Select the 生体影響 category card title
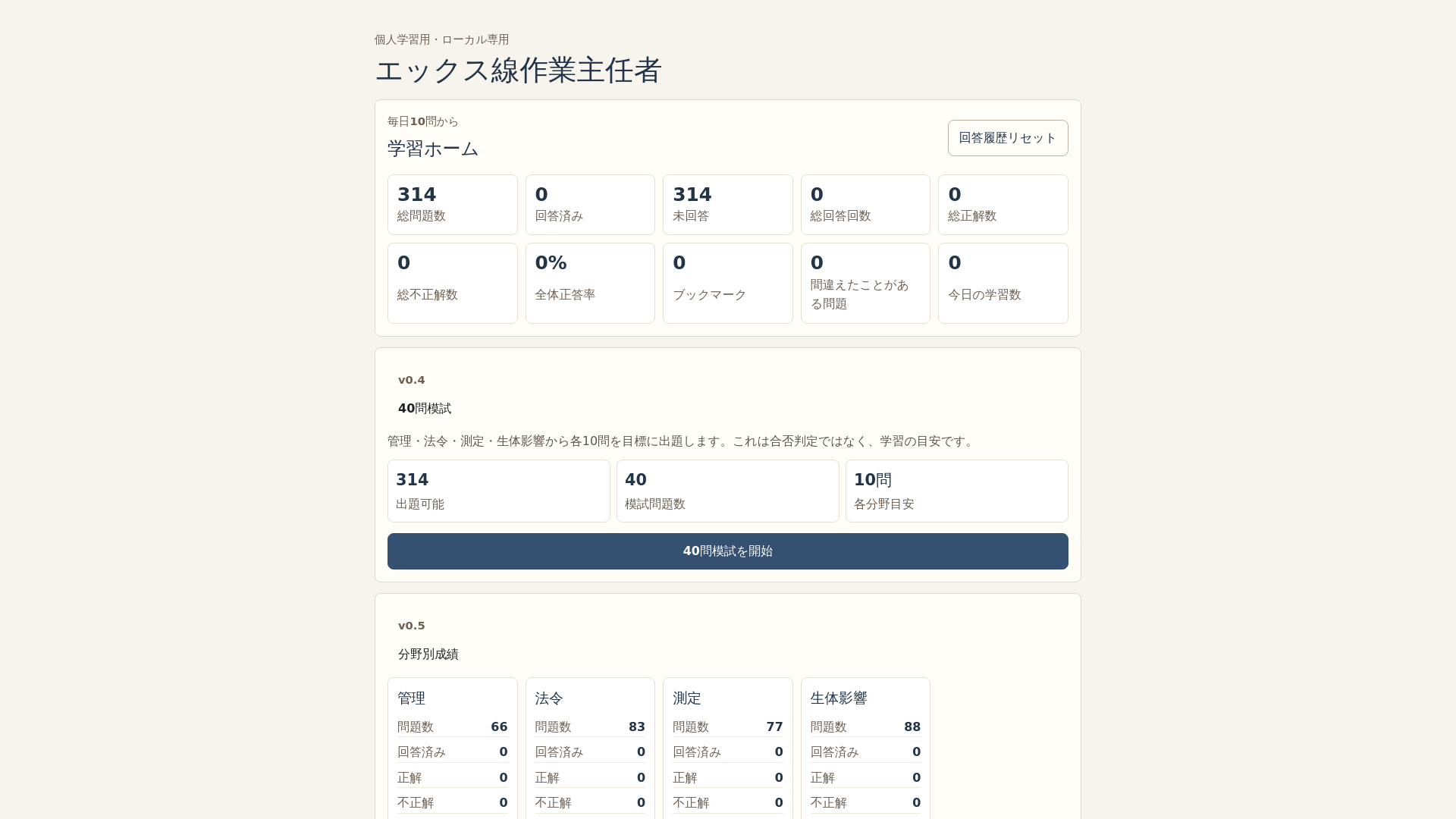 [x=839, y=698]
